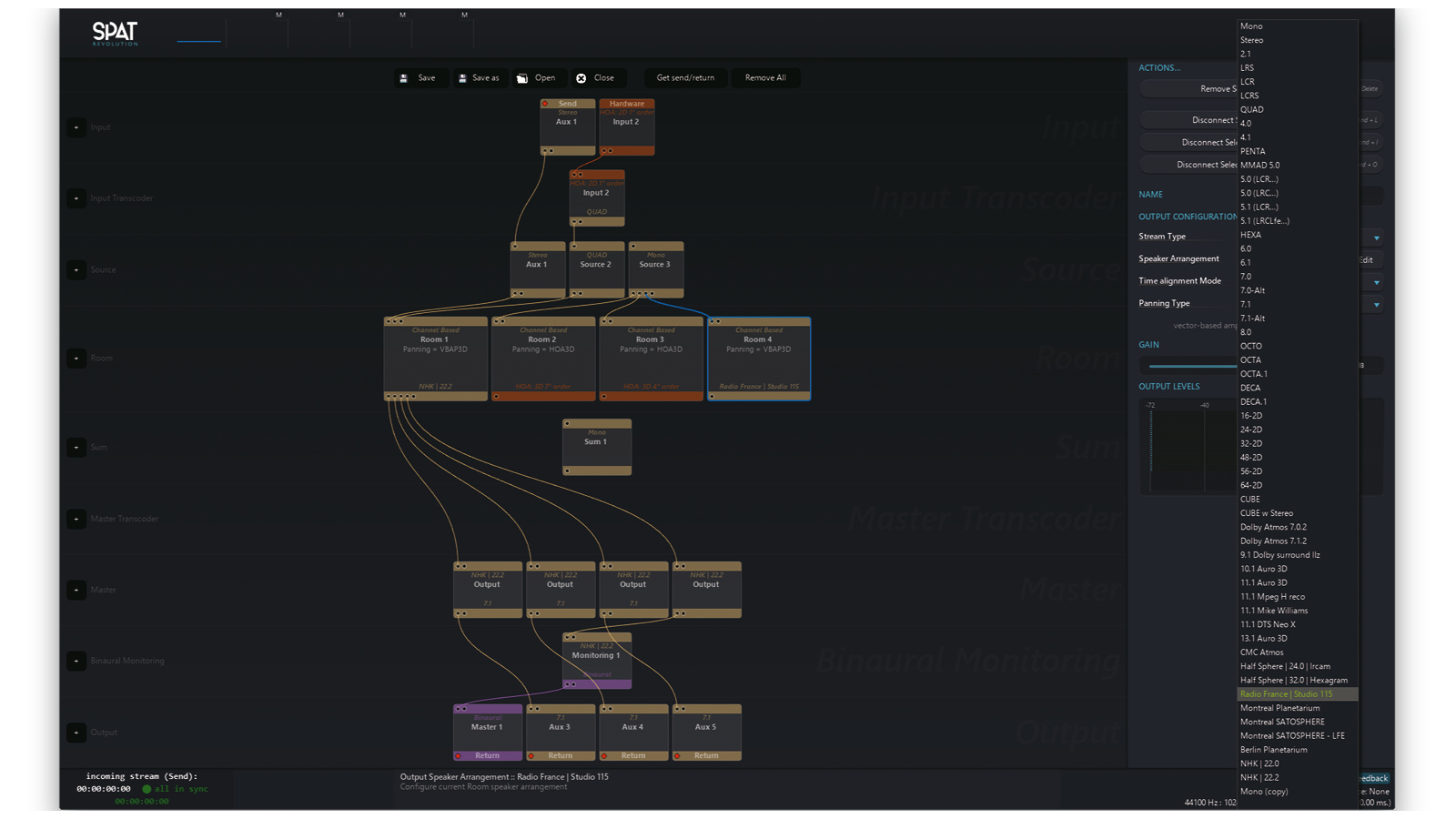Viewport: 1456px width, 819px height.
Task: Choose QUAD speaker arrangement
Action: [1297, 109]
